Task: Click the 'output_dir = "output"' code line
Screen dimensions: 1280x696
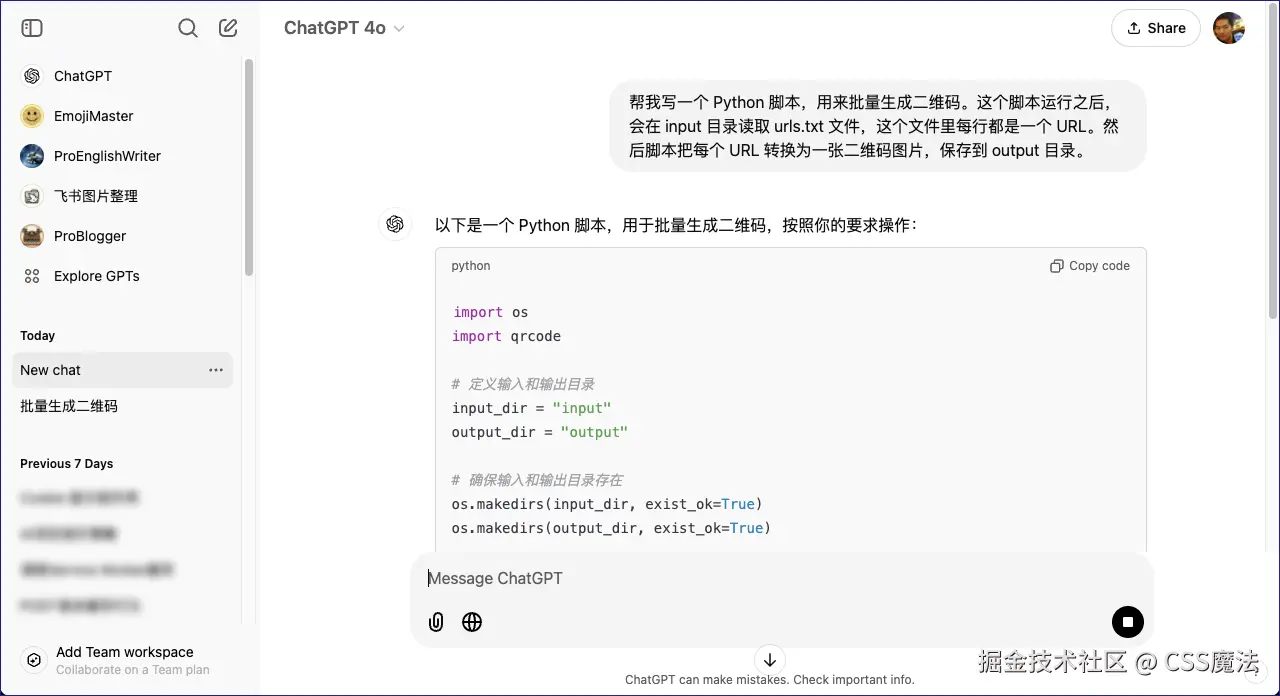Action: point(540,432)
